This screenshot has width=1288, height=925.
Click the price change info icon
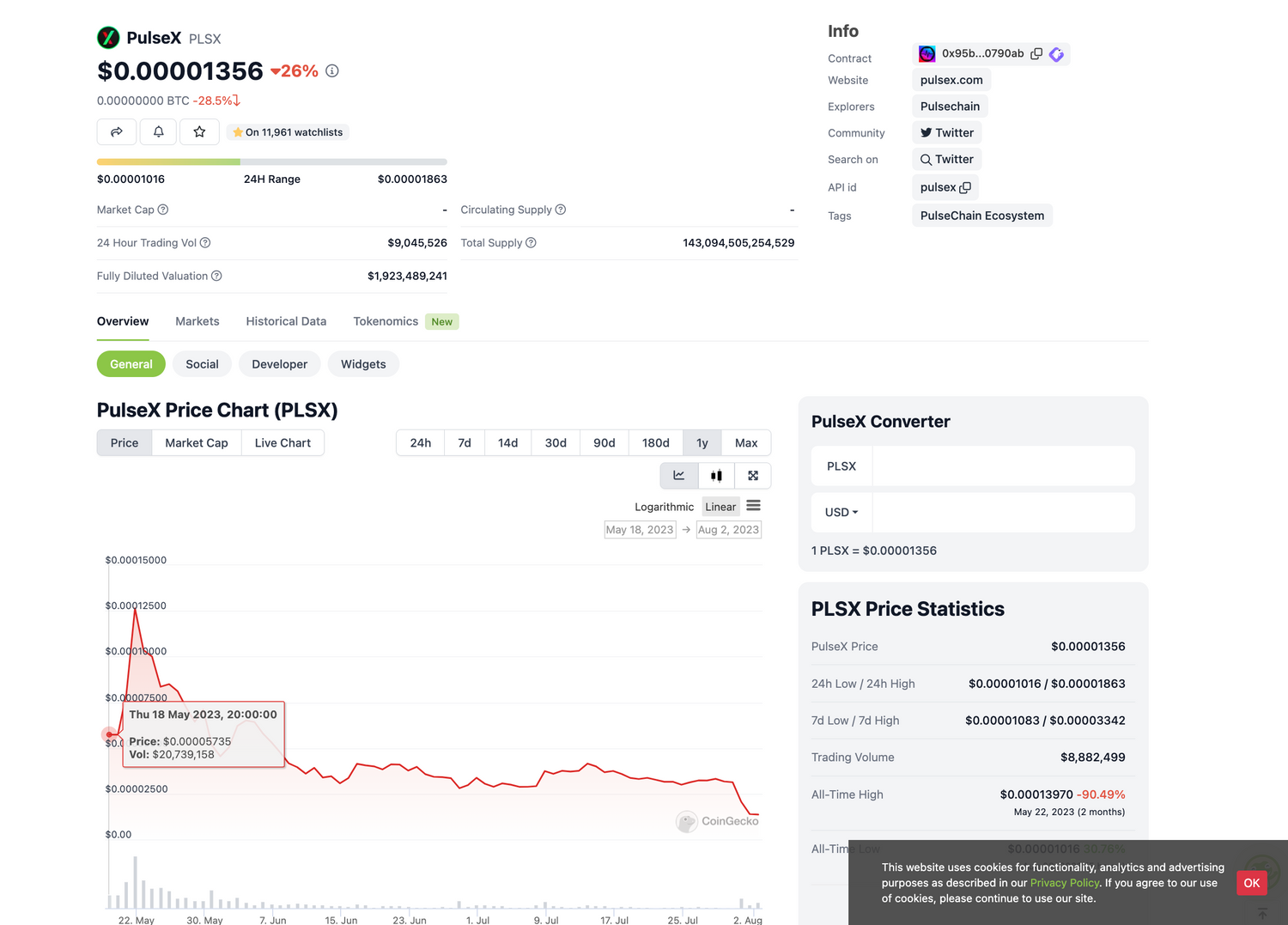[332, 71]
